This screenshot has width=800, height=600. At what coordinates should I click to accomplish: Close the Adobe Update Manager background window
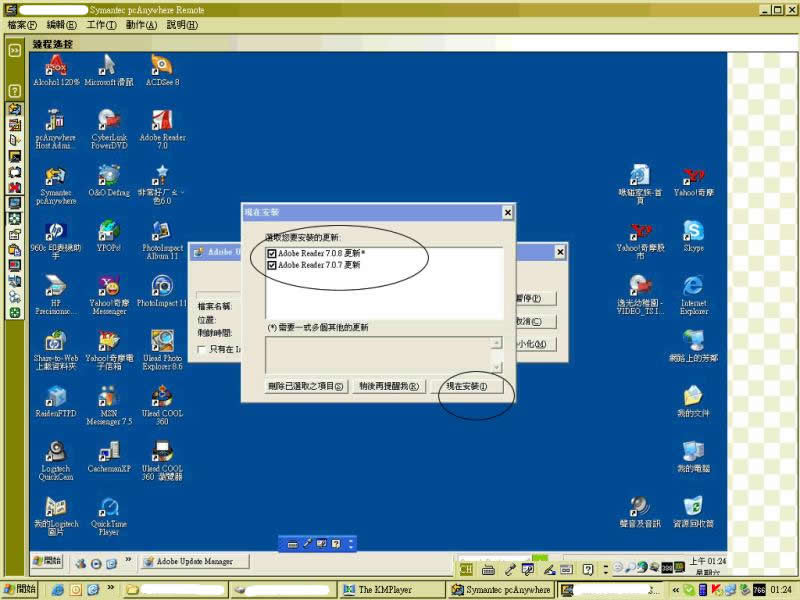tap(560, 252)
